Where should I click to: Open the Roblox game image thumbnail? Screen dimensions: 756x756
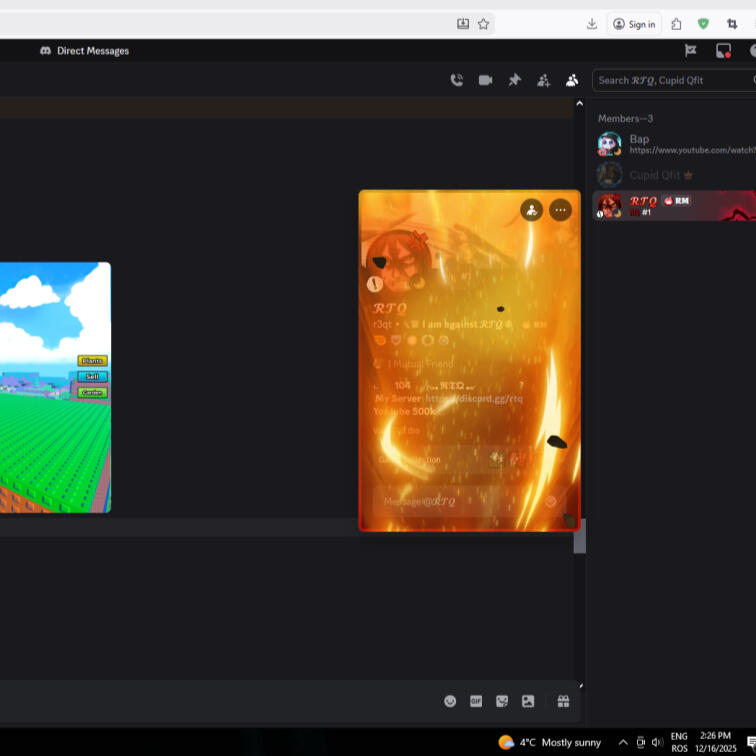pos(54,387)
